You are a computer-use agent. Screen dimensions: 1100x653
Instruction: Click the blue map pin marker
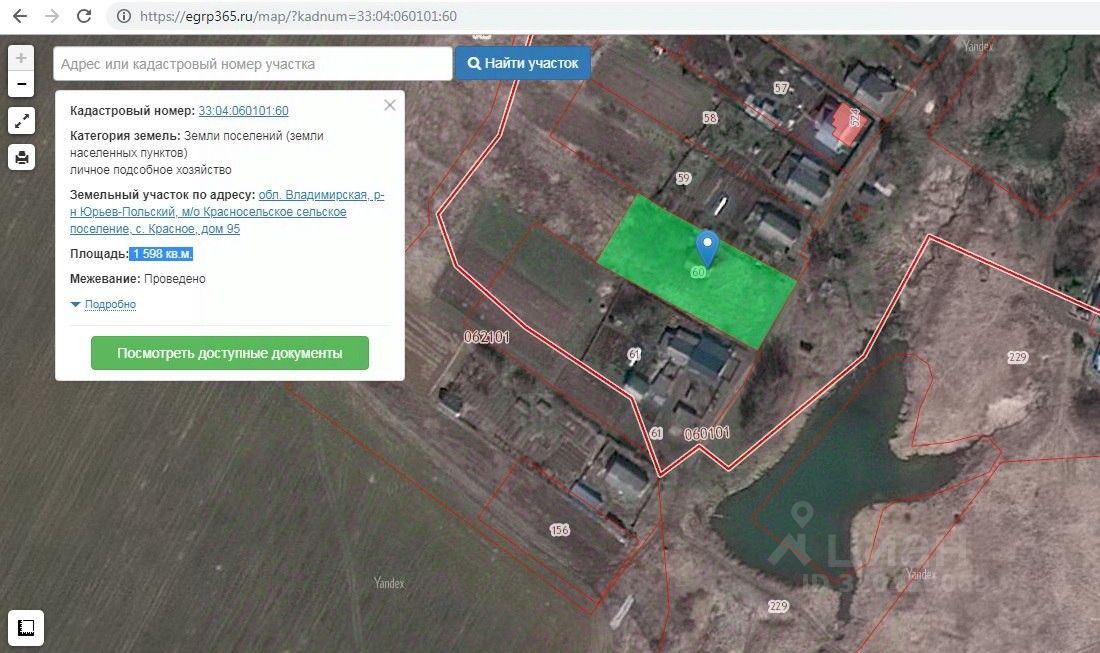pos(707,248)
